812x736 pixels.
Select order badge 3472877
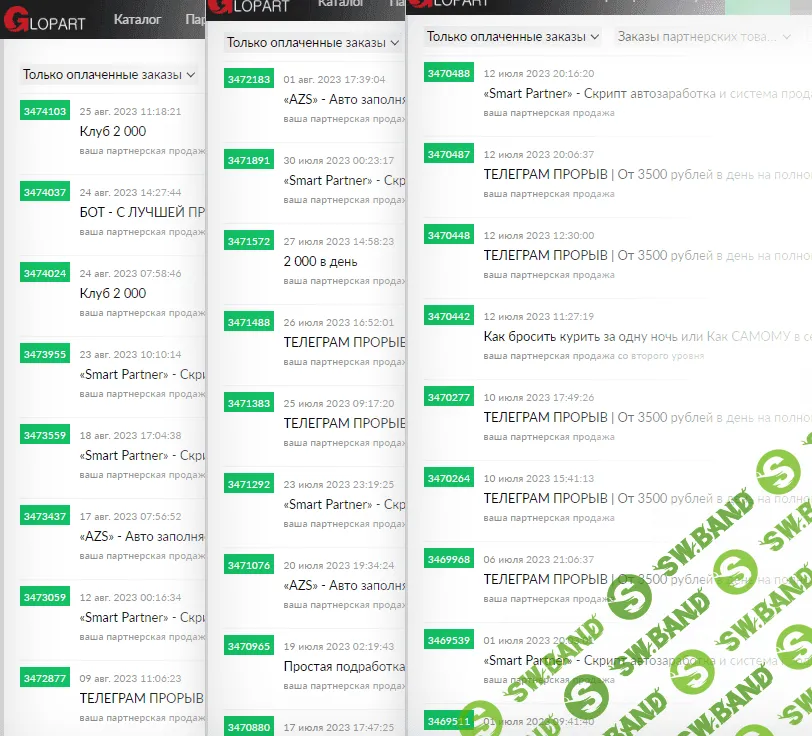click(45, 678)
